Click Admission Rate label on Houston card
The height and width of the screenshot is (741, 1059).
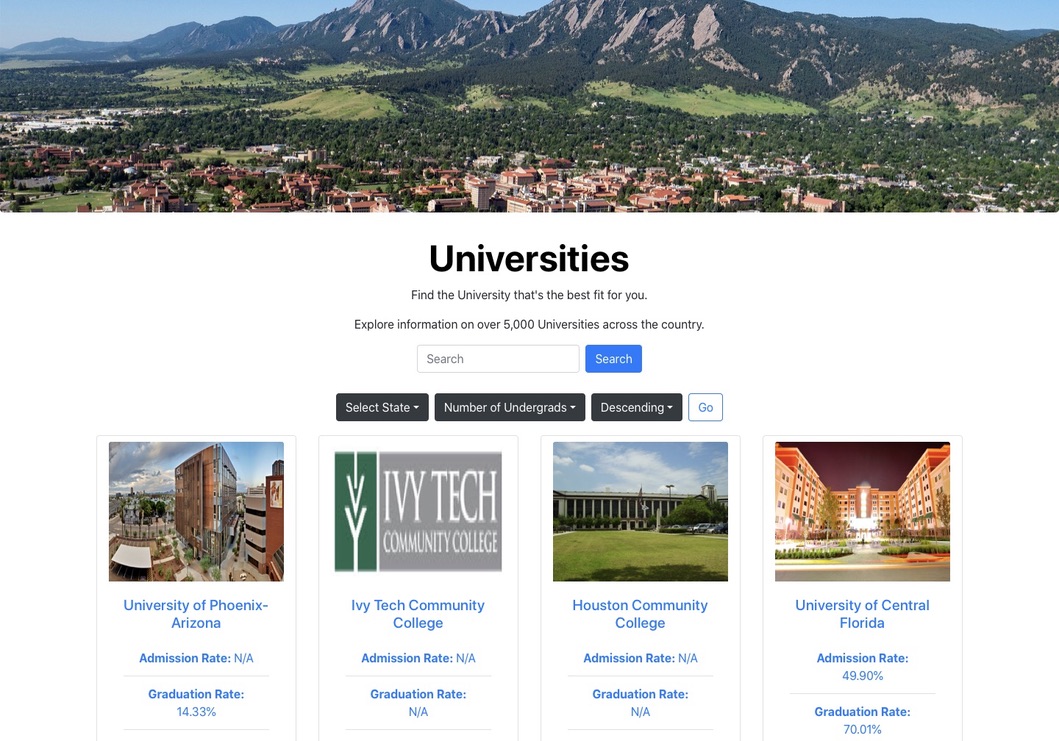tap(629, 658)
